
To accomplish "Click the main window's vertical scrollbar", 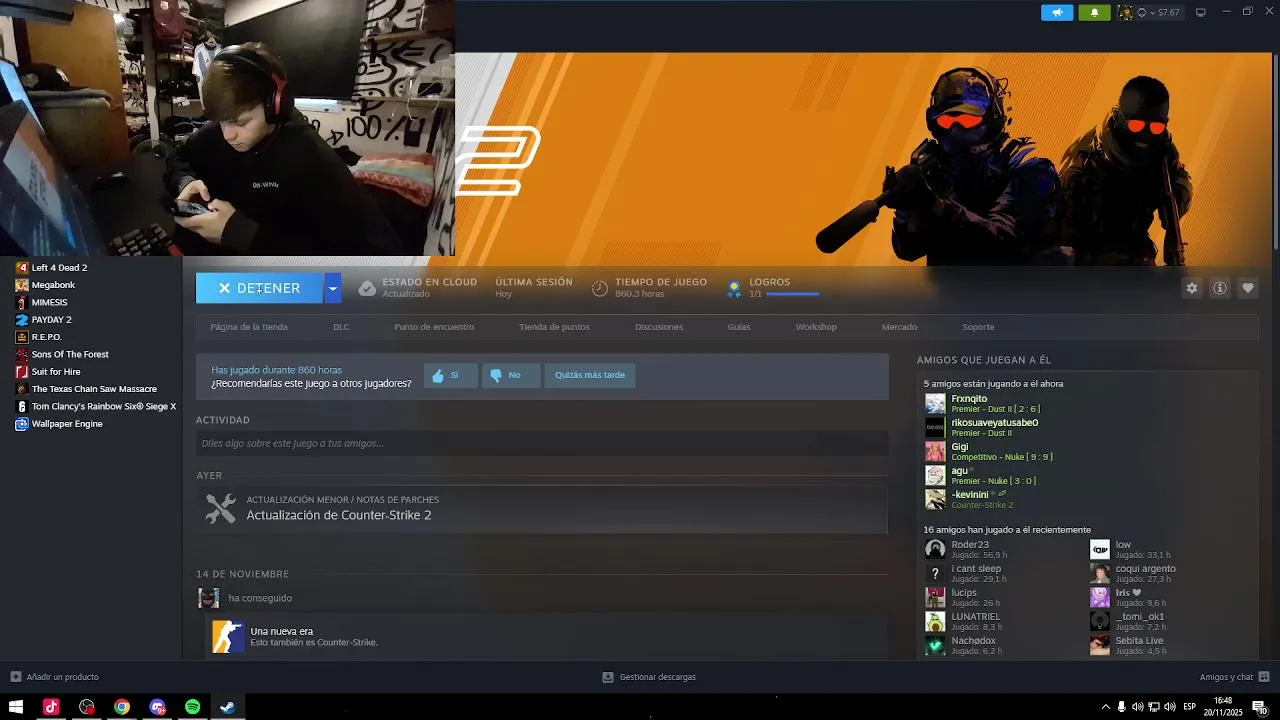I will click(1275, 150).
